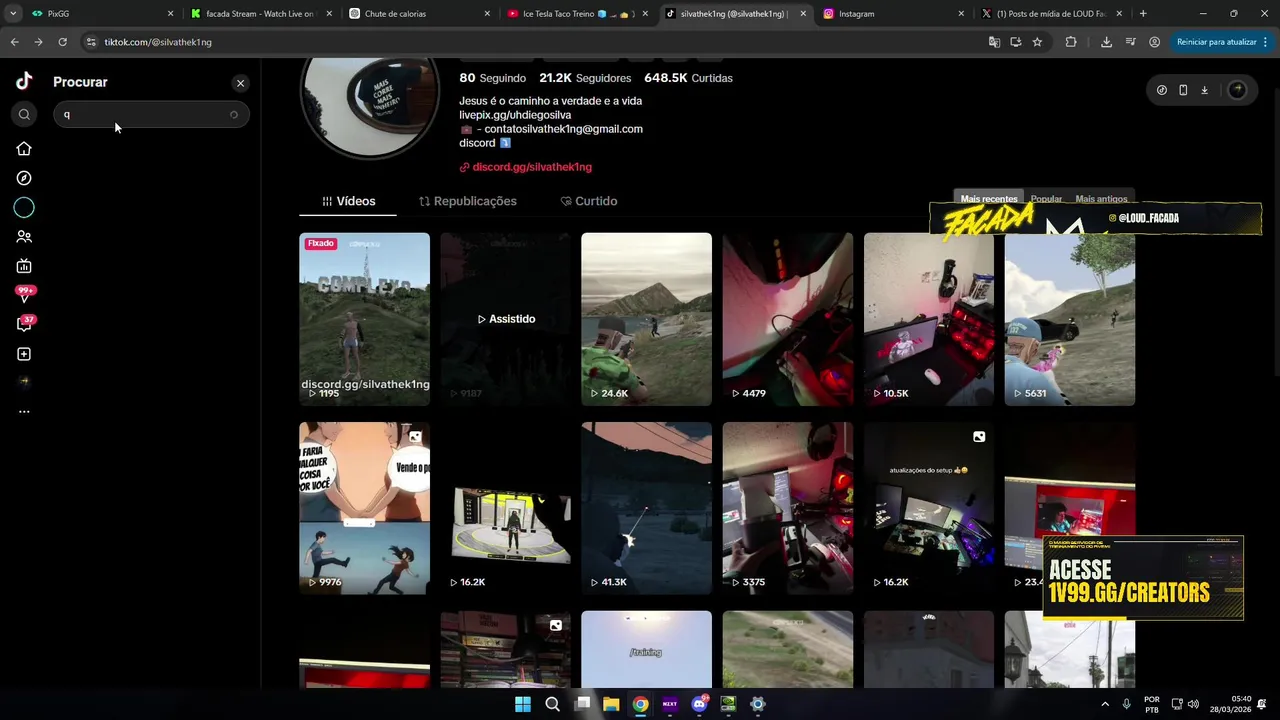Click the tiktok.com address bar
This screenshot has width=1280, height=720.
pos(530,42)
